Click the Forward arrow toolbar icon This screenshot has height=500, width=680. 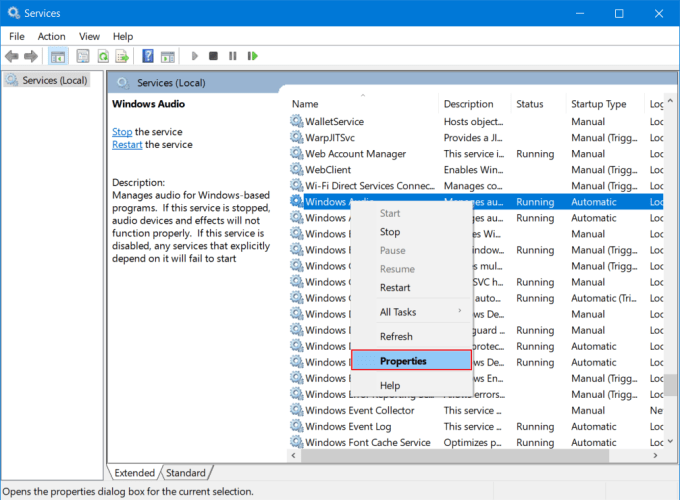pos(31,56)
